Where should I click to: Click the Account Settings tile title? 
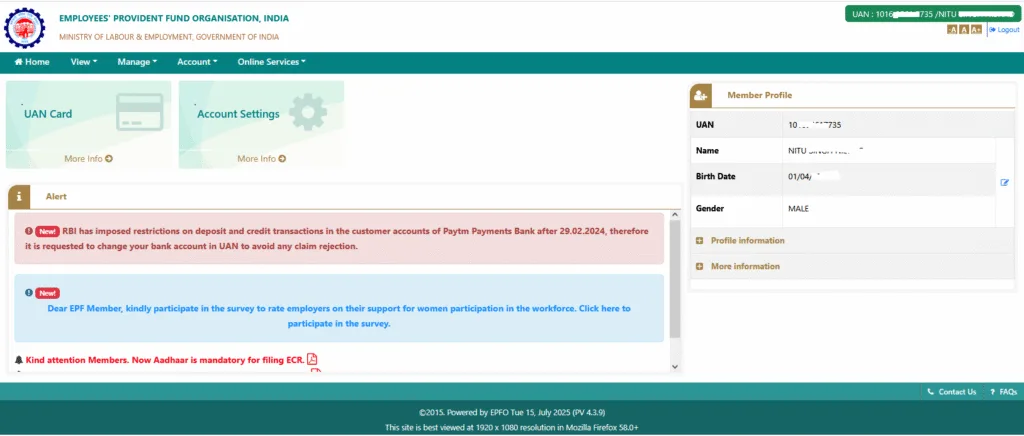pyautogui.click(x=238, y=114)
